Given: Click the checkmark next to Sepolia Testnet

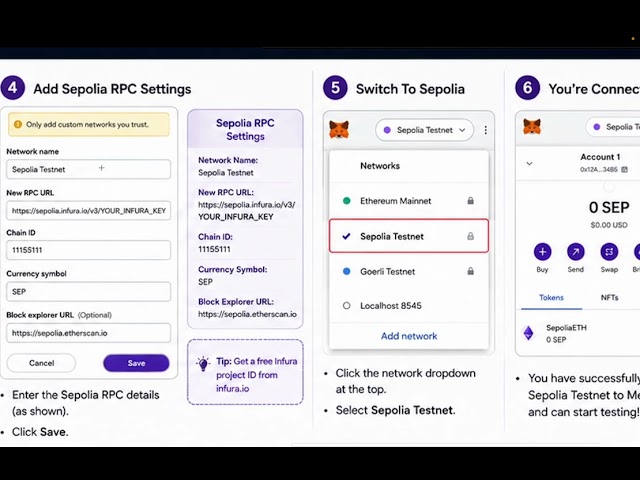Looking at the screenshot, I should 346,236.
